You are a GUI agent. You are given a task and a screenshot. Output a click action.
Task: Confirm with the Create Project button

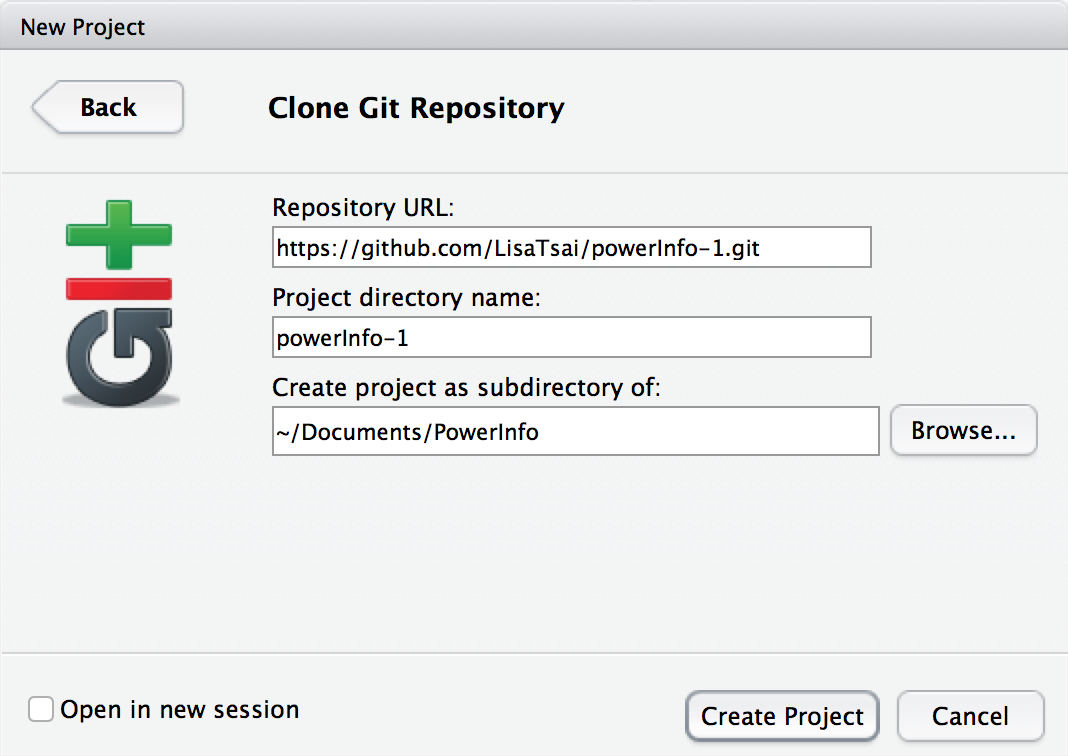click(782, 716)
